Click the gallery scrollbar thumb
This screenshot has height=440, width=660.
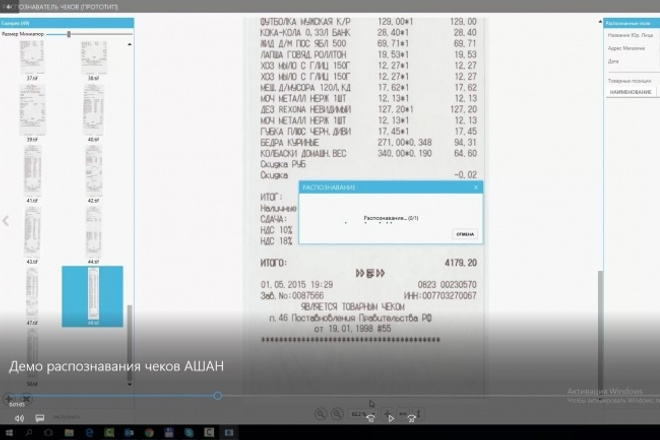click(x=130, y=342)
